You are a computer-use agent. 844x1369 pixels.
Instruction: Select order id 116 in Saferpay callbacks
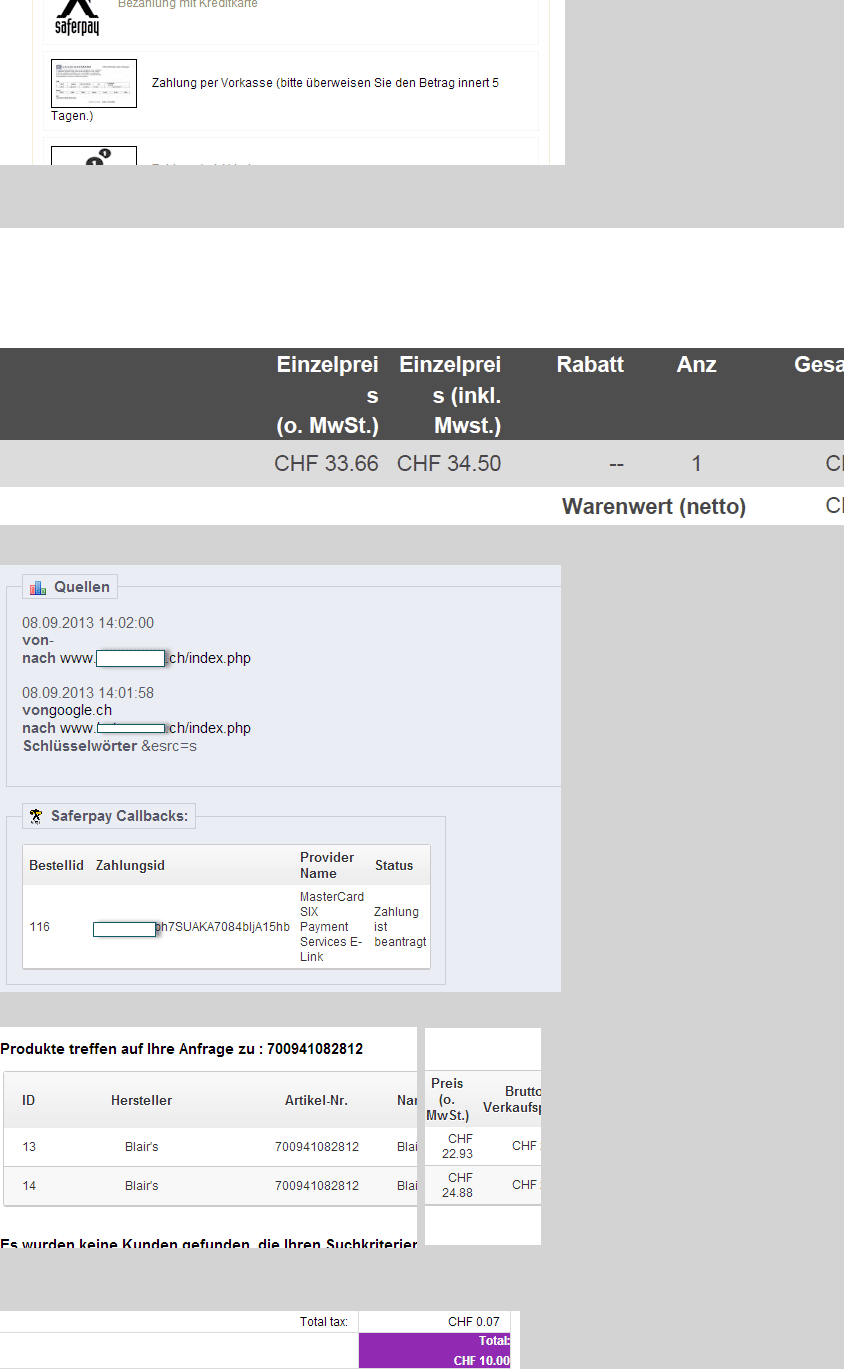39,927
